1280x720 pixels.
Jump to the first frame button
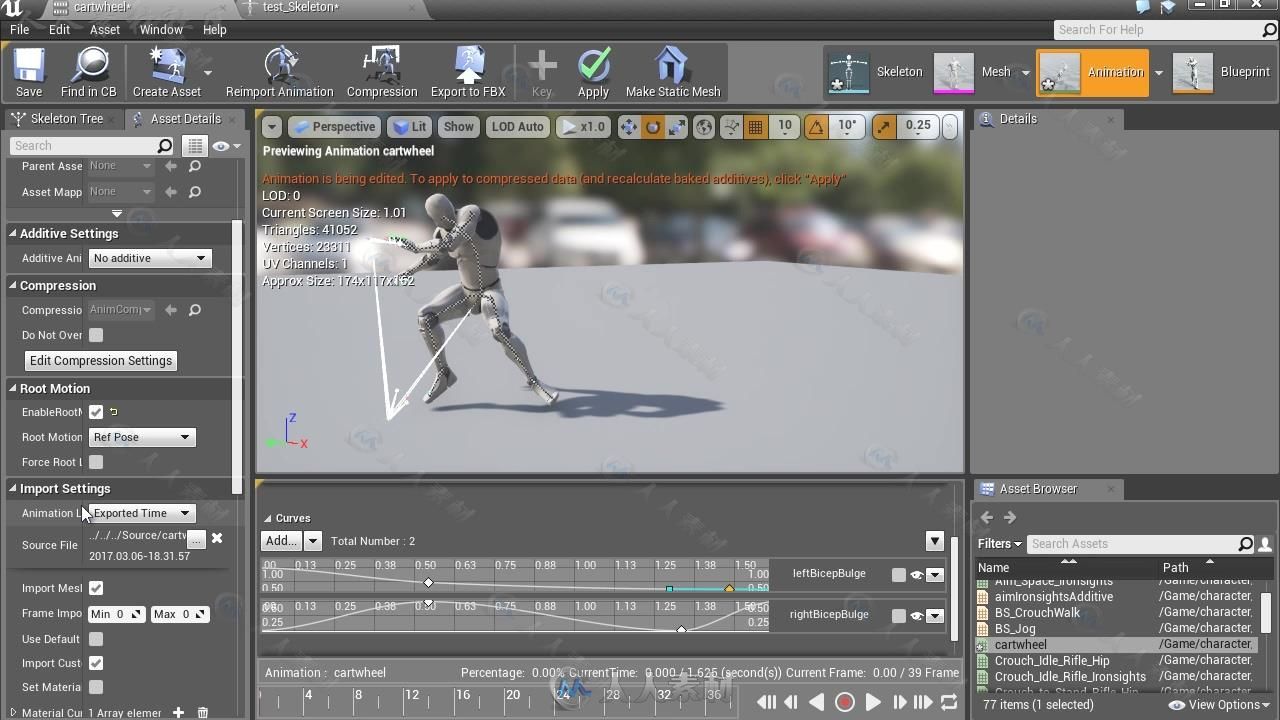tap(765, 702)
